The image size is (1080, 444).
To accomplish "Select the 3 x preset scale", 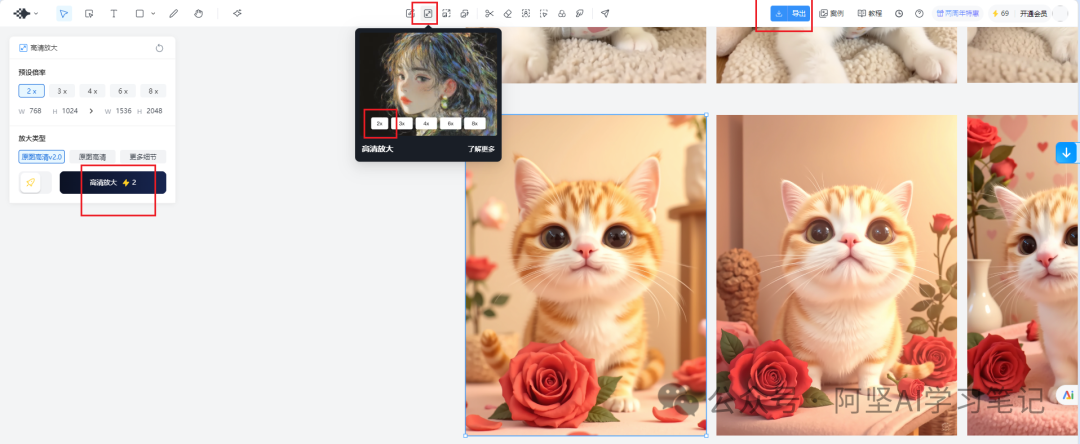I will click(x=62, y=91).
